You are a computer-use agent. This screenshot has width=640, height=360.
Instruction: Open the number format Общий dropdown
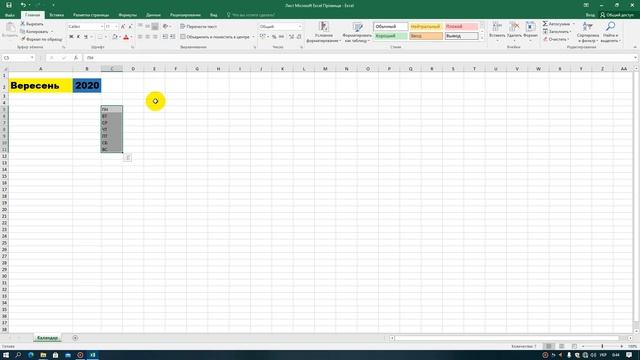(300, 27)
